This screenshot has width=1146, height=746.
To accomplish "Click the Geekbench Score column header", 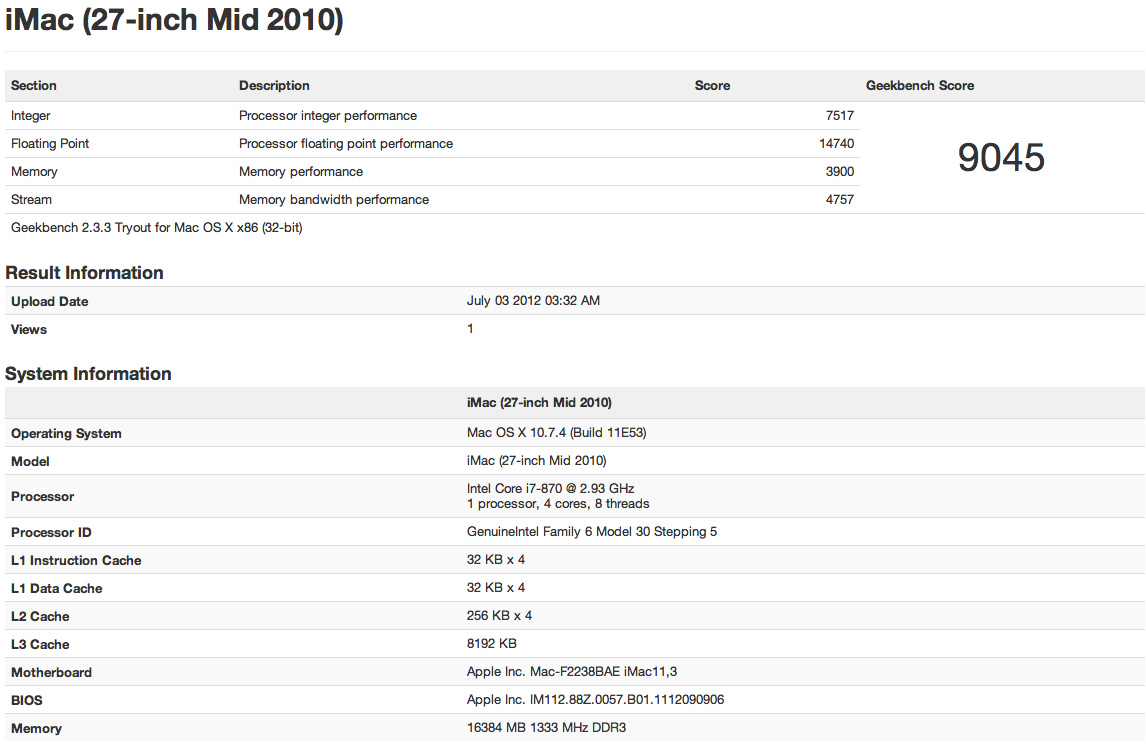I will pyautogui.click(x=919, y=85).
